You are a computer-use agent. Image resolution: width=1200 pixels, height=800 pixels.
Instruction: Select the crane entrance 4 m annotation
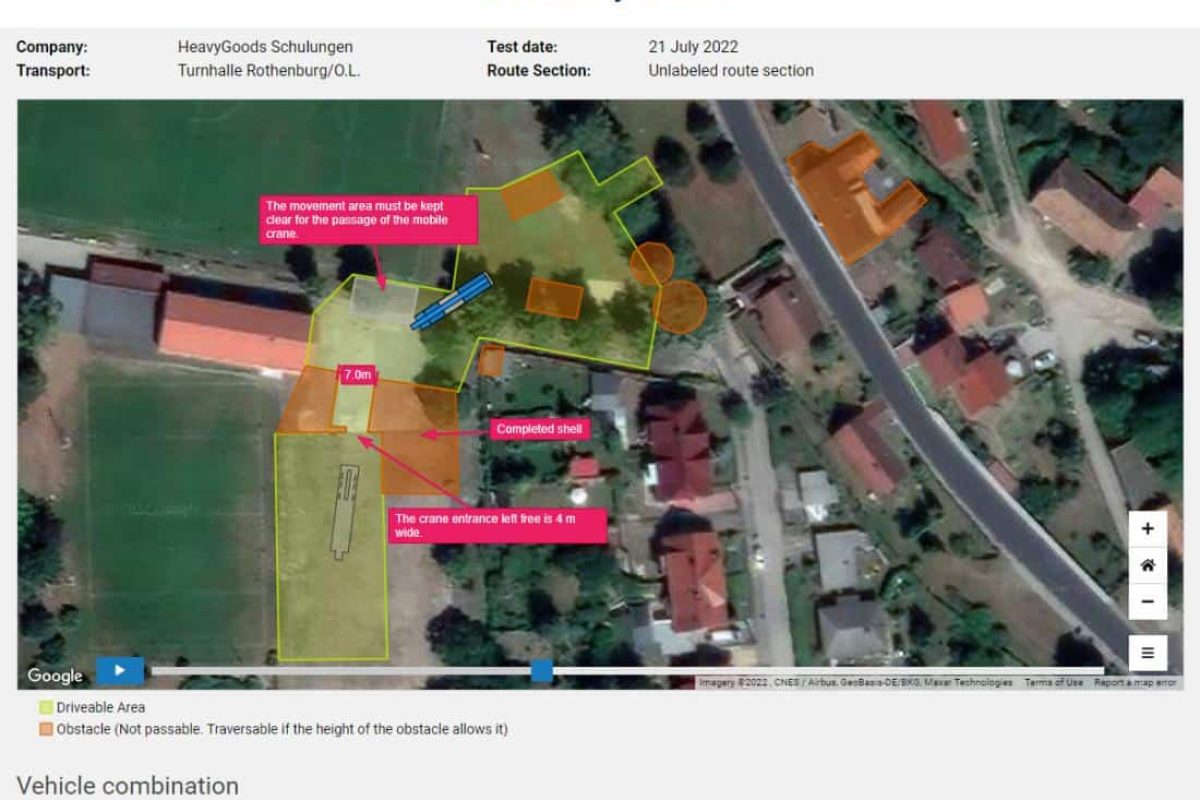[x=498, y=526]
